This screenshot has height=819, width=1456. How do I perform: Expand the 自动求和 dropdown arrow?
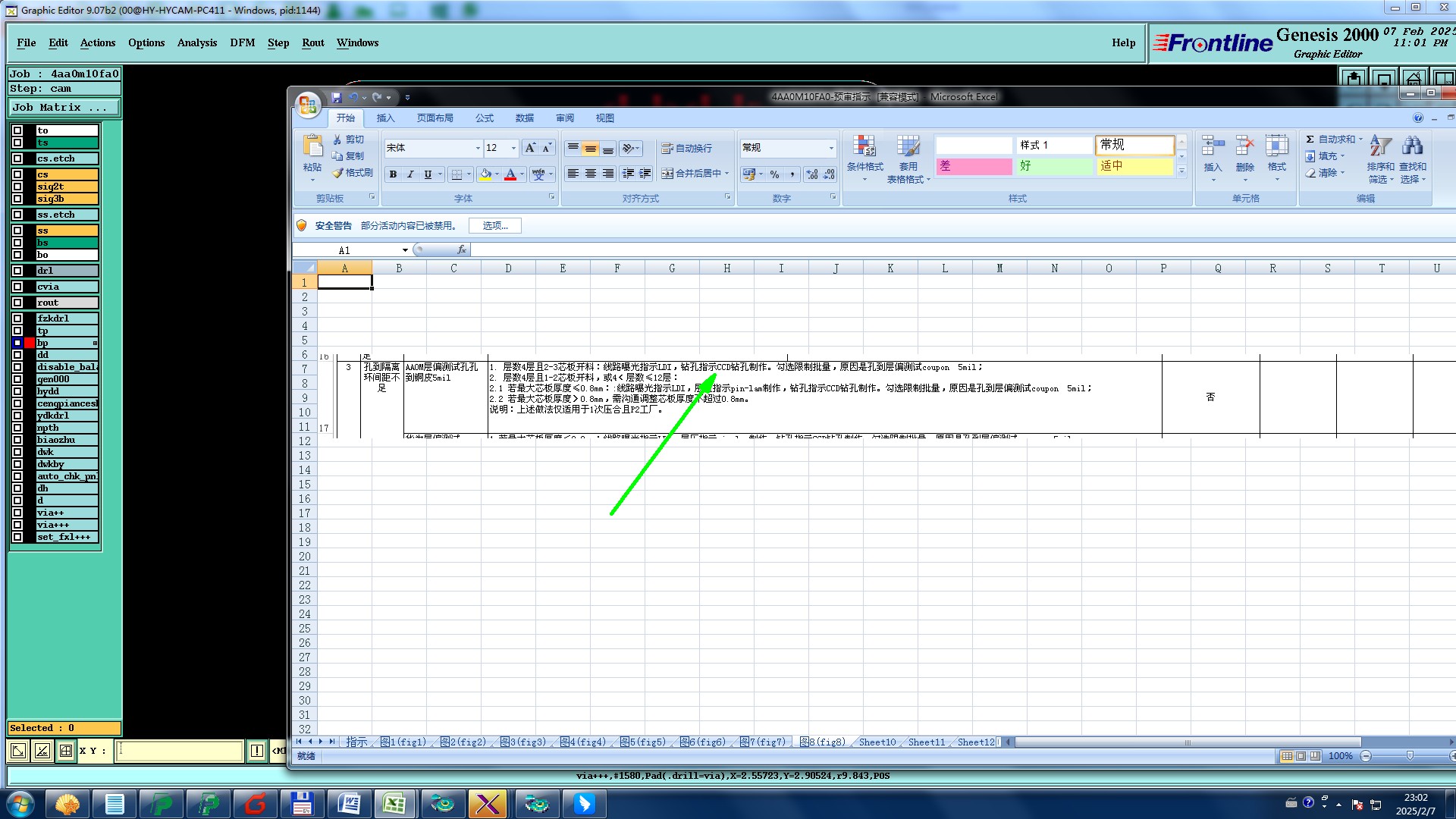(x=1360, y=140)
